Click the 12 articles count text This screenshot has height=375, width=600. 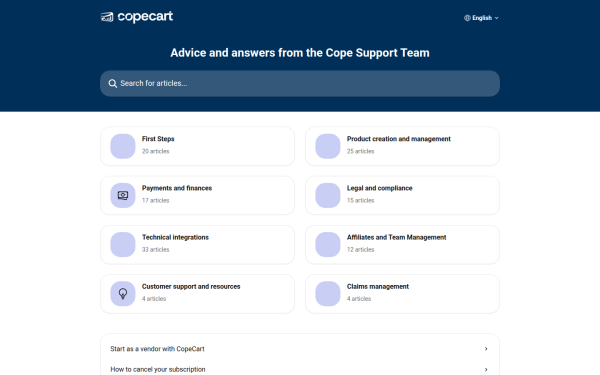pyautogui.click(x=360, y=249)
